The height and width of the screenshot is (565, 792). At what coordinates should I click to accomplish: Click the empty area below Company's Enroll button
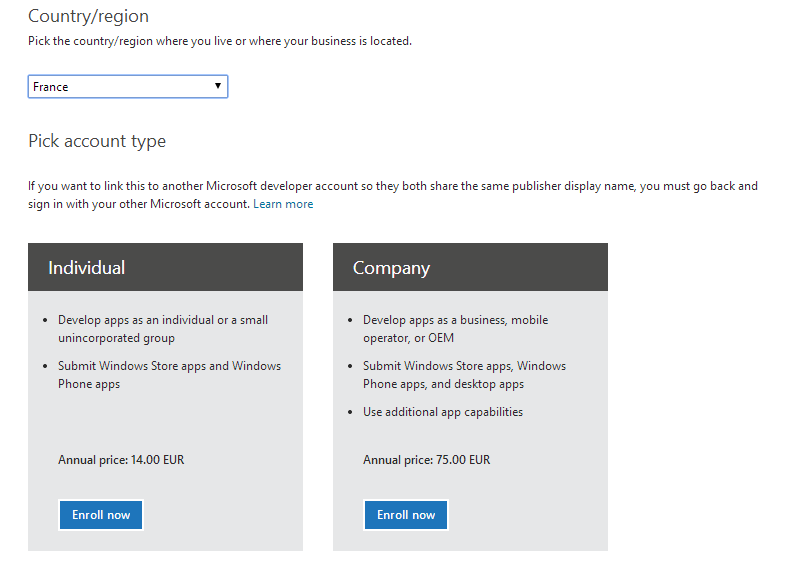click(470, 541)
